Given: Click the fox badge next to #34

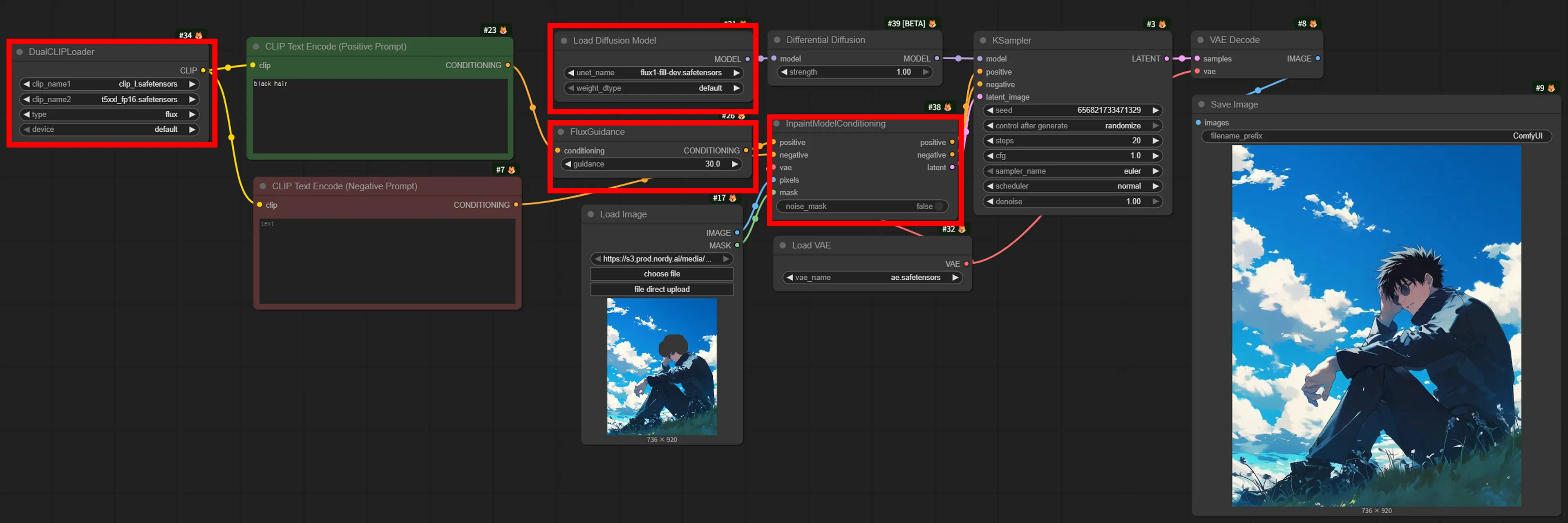Looking at the screenshot, I should point(199,35).
